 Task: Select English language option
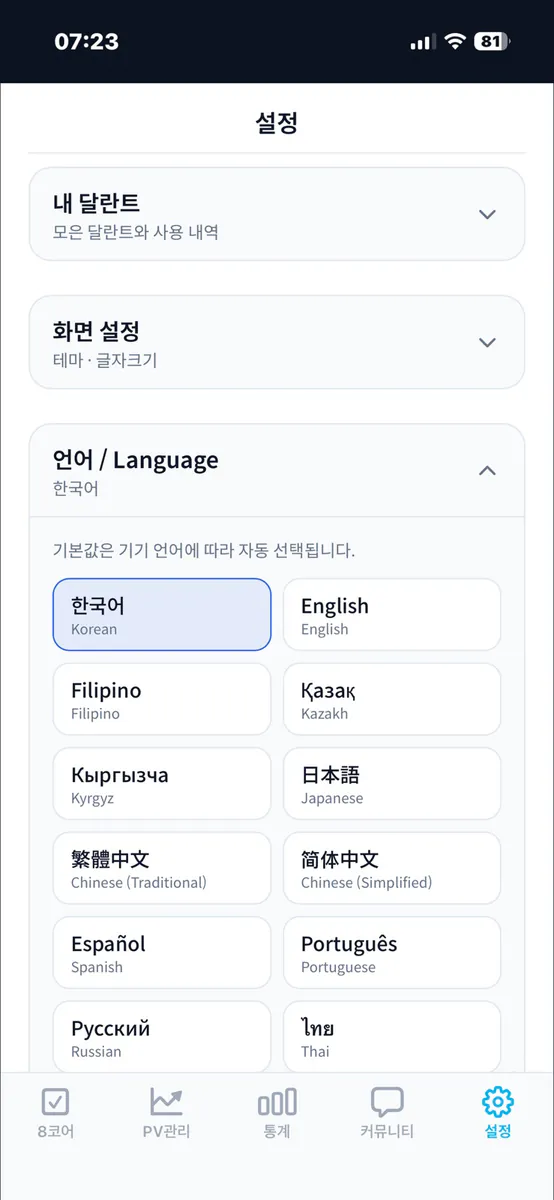[392, 615]
